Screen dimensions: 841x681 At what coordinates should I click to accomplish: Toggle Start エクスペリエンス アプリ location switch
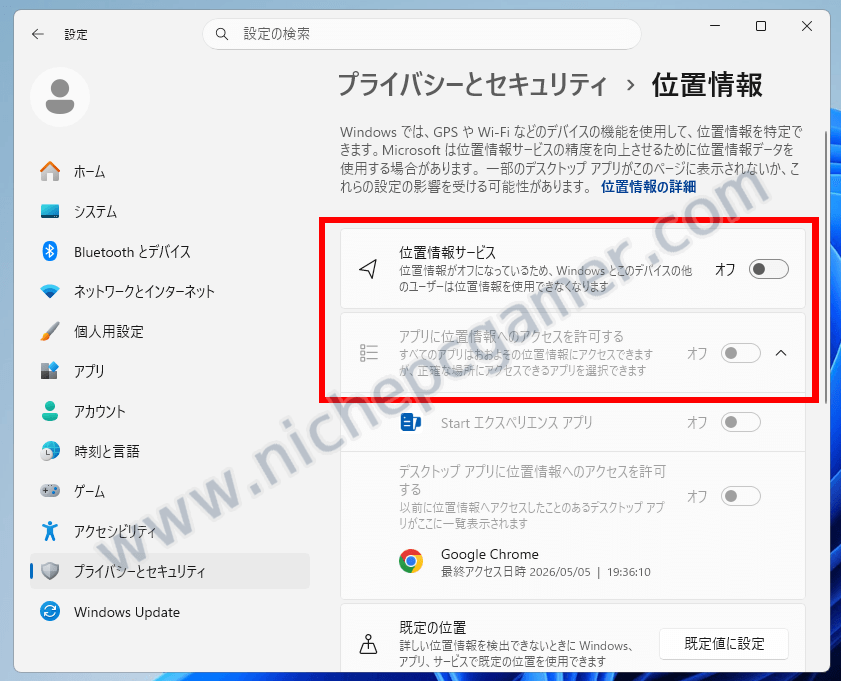(x=741, y=423)
